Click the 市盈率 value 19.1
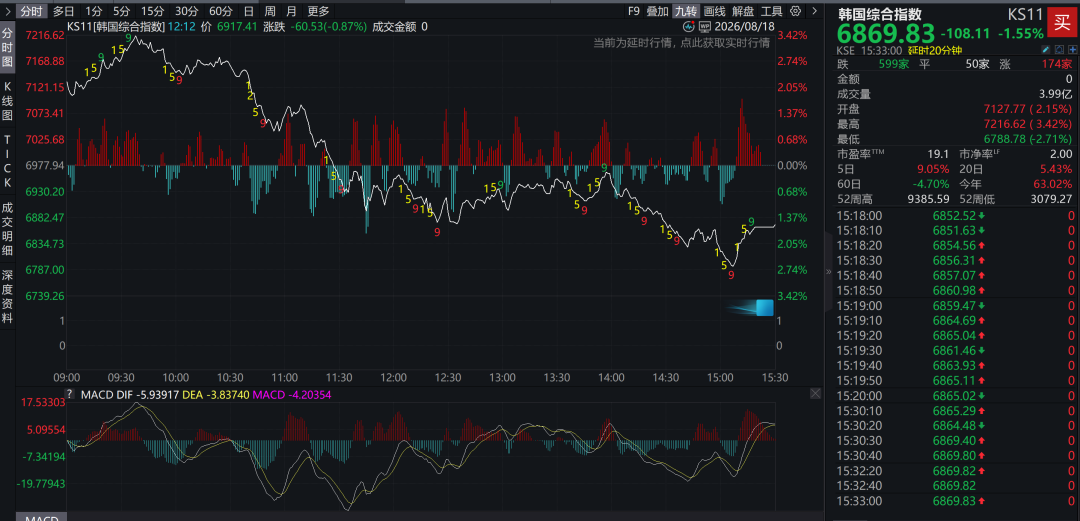The image size is (1080, 521). click(939, 154)
